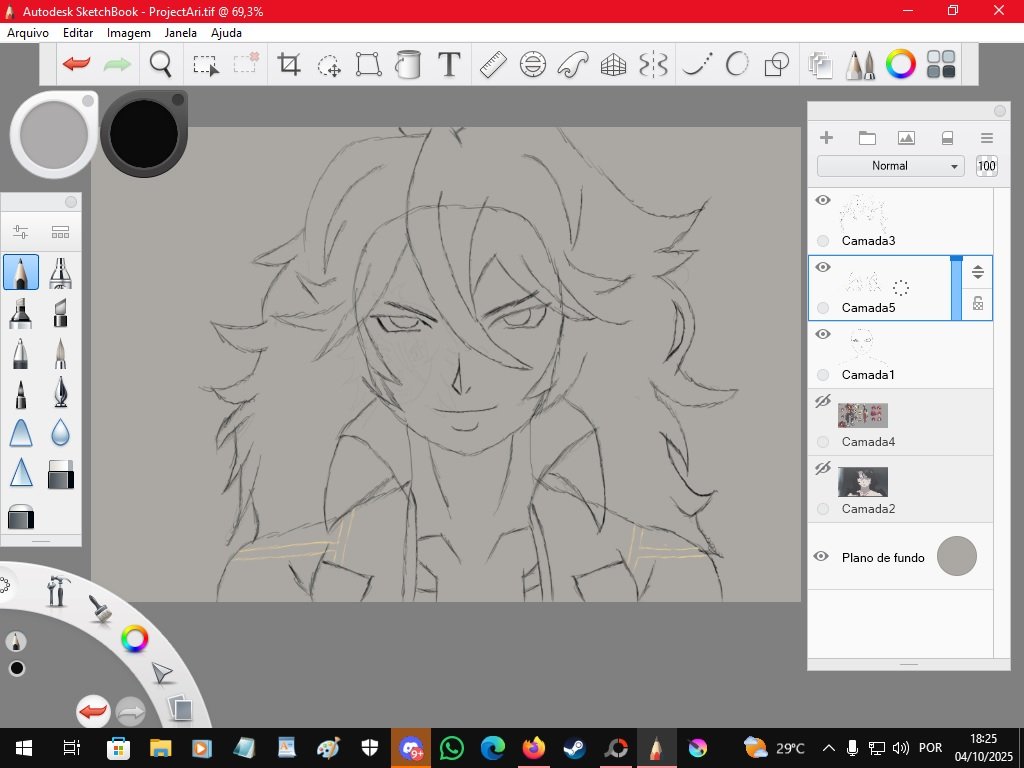Viewport: 1024px width, 768px height.
Task: Select the Flood Fill bucket tool
Action: pos(408,64)
